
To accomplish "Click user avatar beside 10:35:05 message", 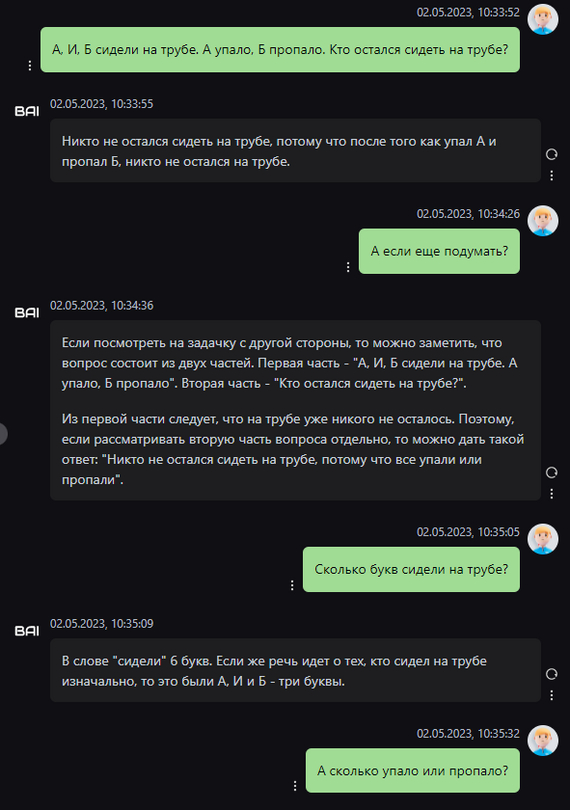I will tap(543, 539).
